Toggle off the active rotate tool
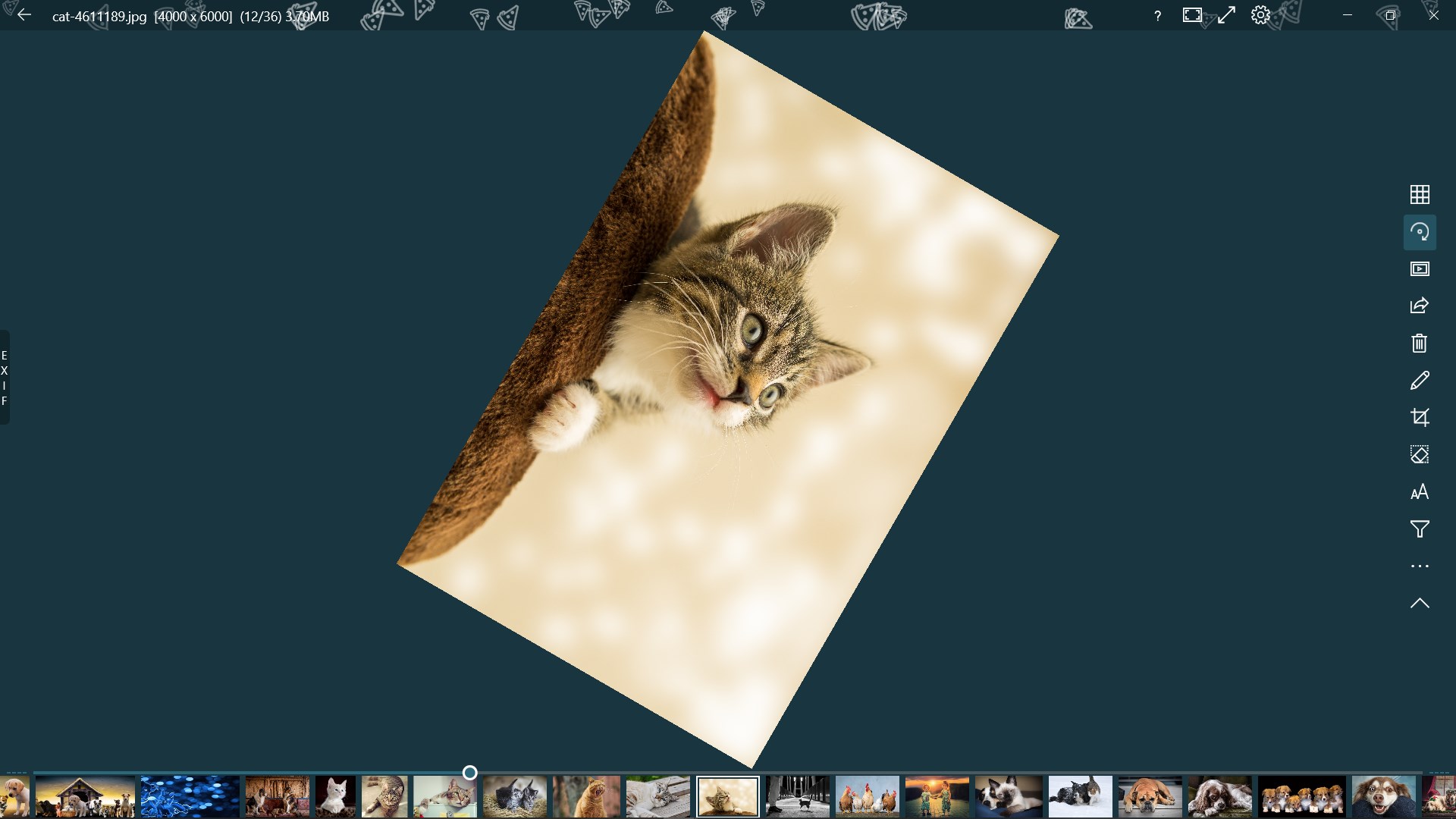 pos(1420,232)
